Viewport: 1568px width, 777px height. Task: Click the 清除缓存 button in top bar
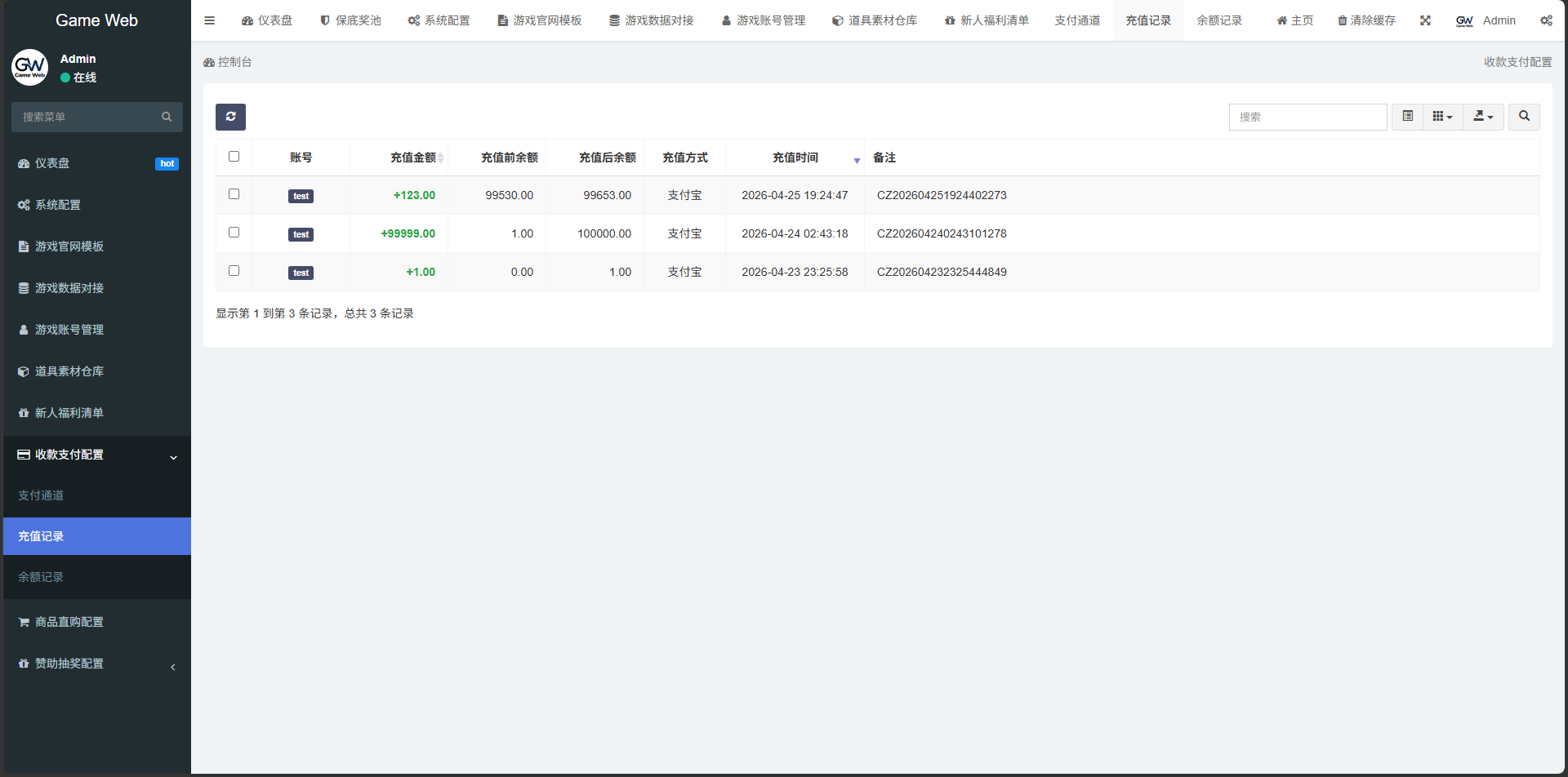[1366, 20]
